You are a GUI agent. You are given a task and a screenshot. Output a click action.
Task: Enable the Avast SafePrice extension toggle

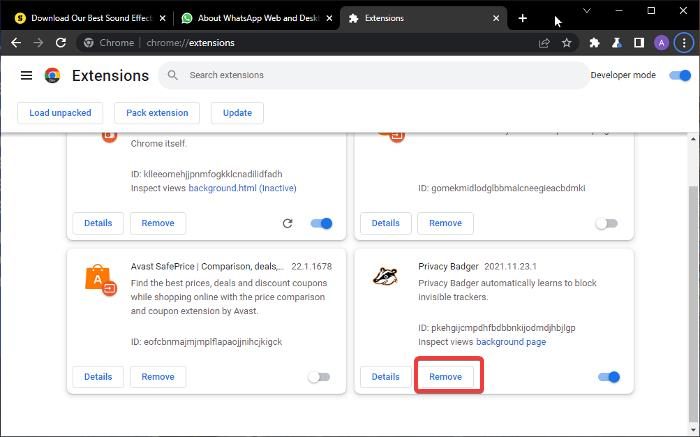click(319, 377)
